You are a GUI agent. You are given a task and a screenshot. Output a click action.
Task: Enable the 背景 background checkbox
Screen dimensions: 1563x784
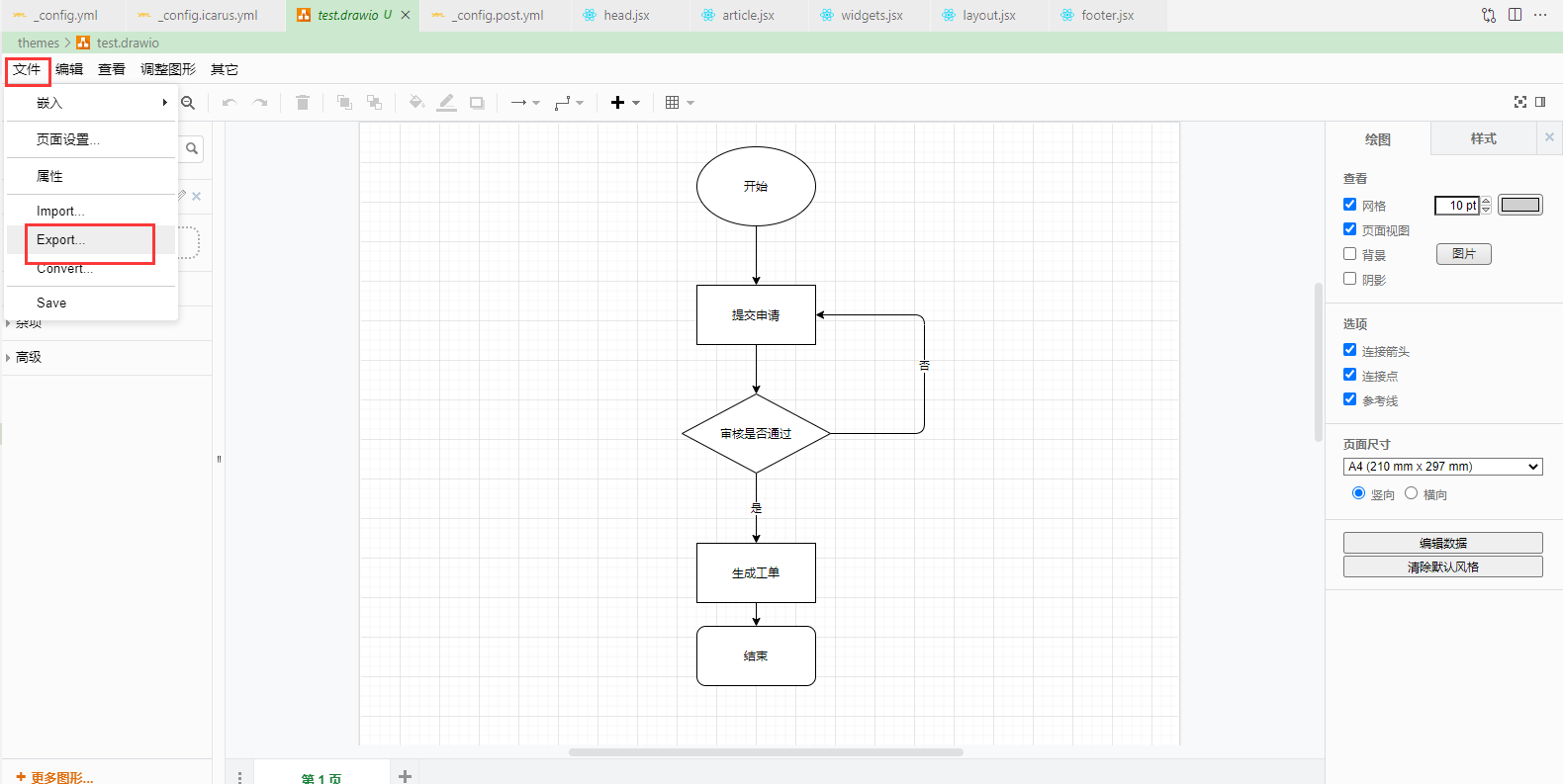coord(1349,254)
